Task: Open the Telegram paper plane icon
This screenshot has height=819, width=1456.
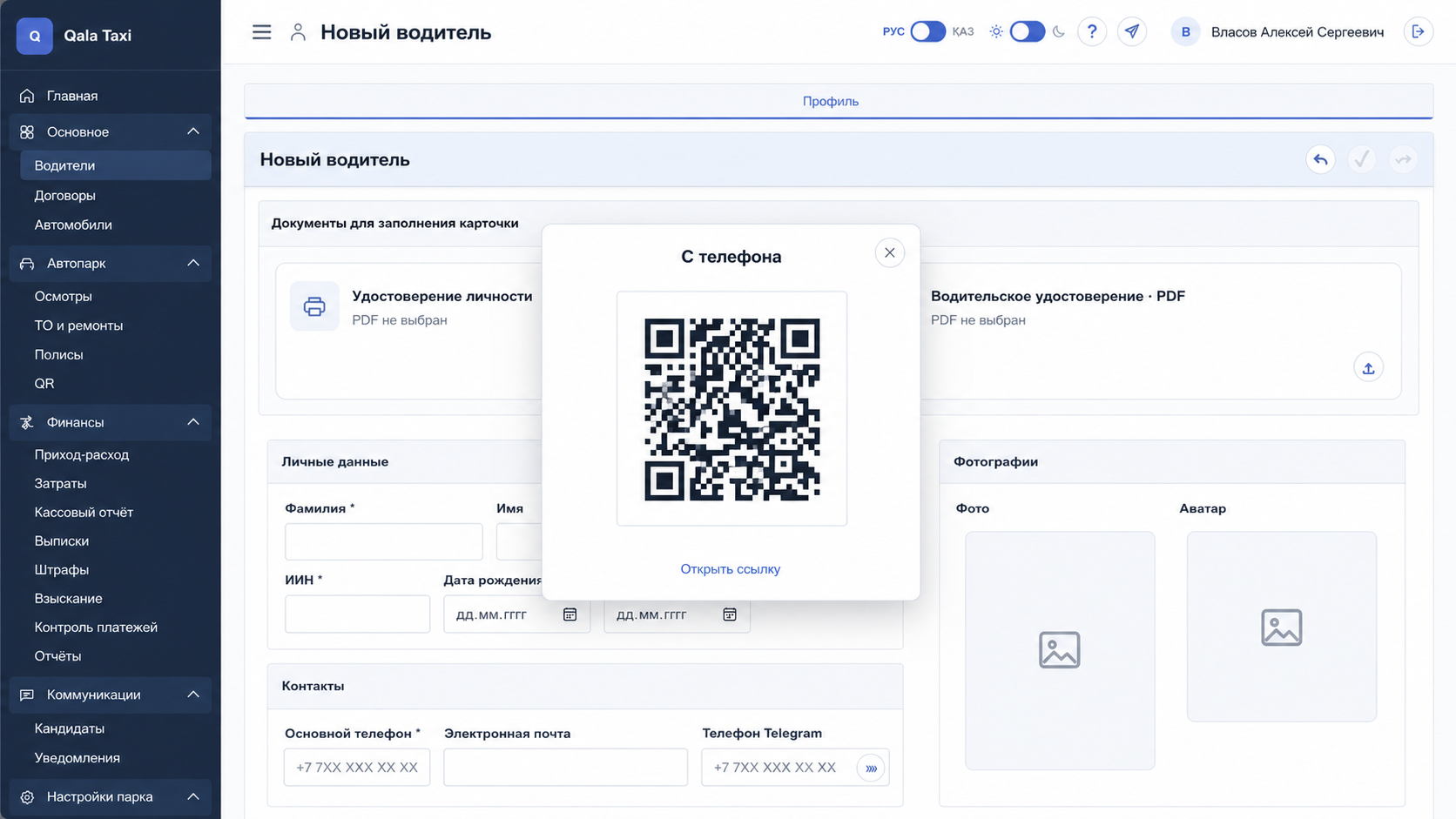Action: point(1131,32)
